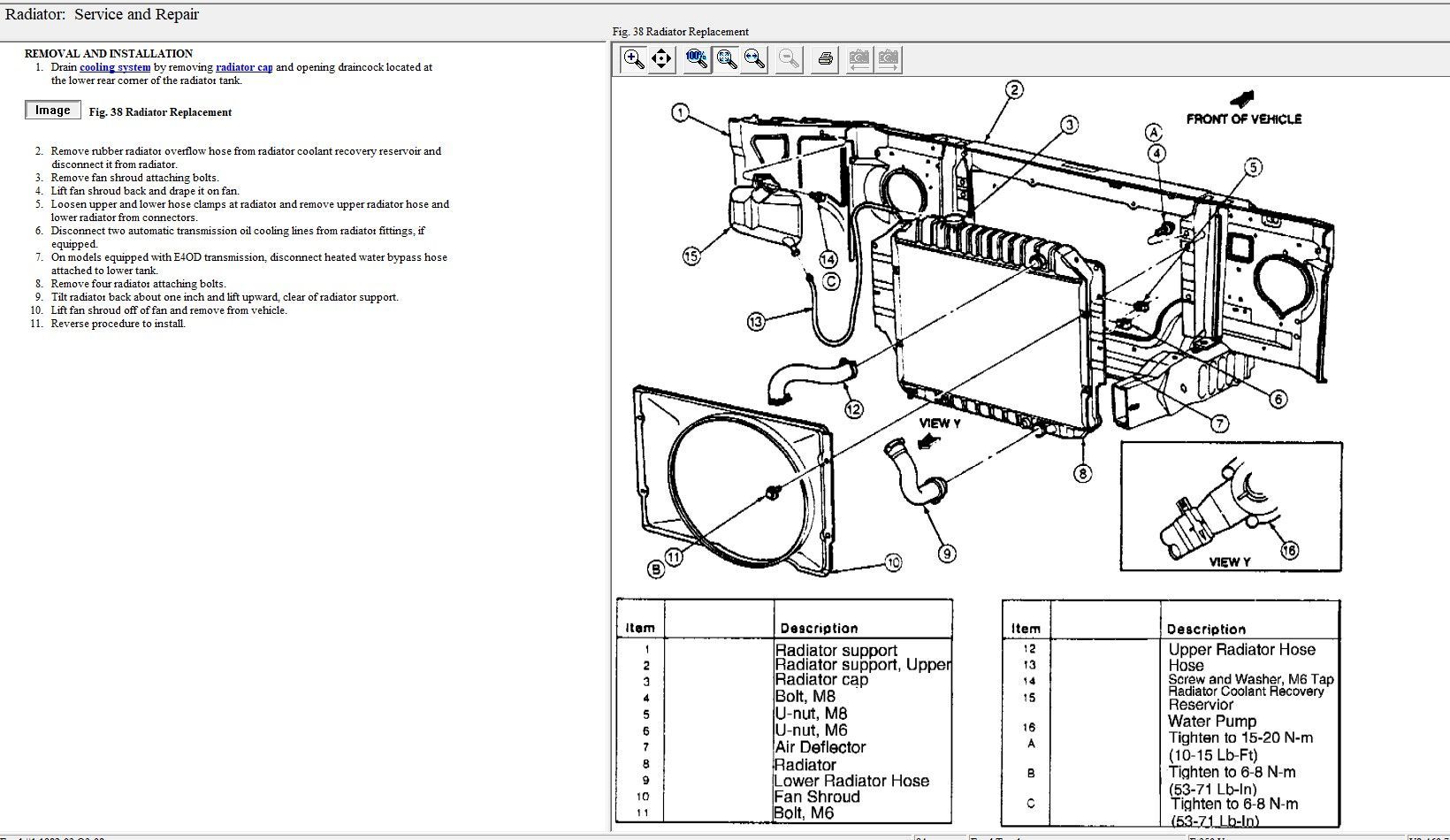Image resolution: width=1450 pixels, height=840 pixels.
Task: Select the zoom-in magnifier tool
Action: click(634, 59)
